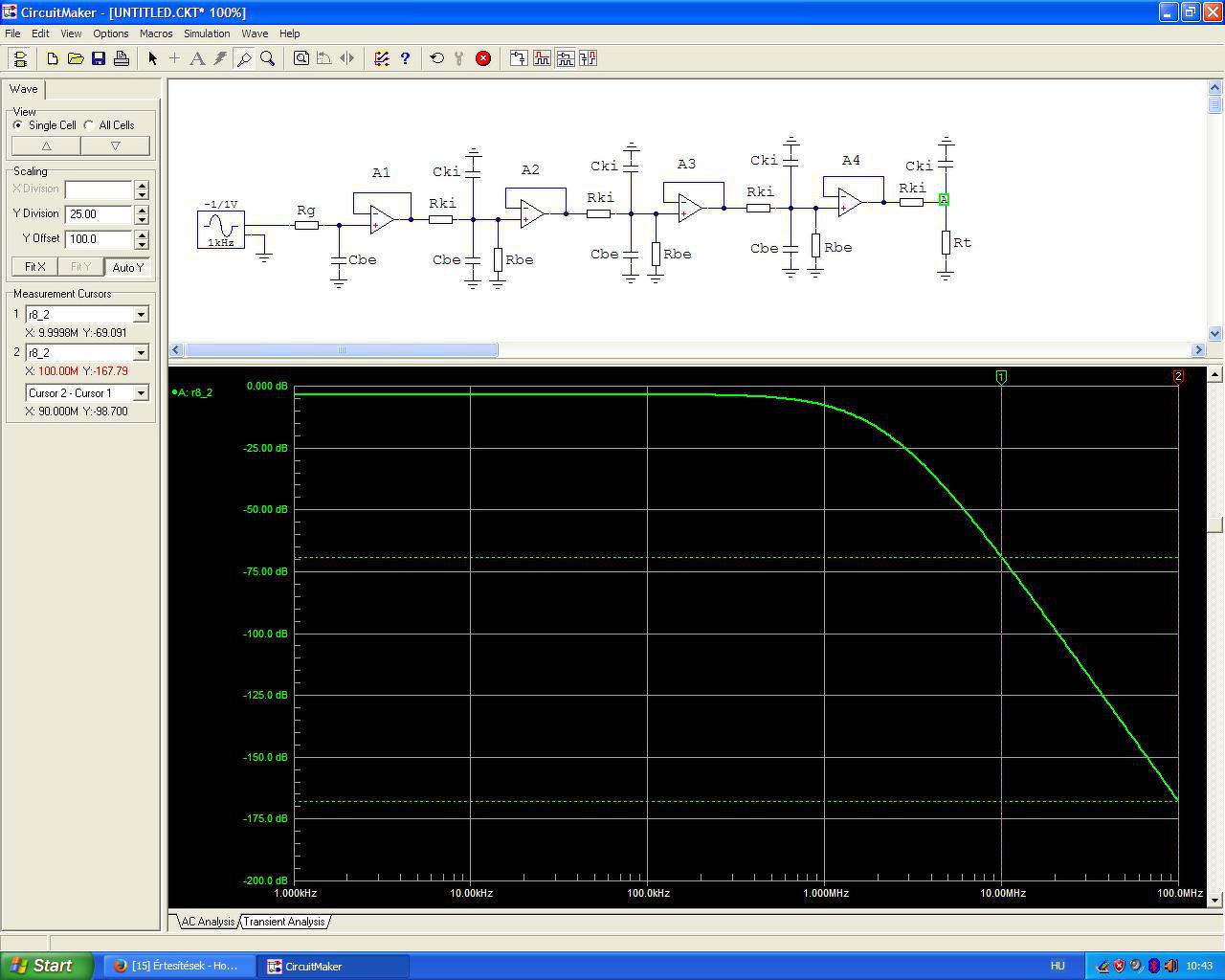
Task: Save the current circuit
Action: (99, 58)
